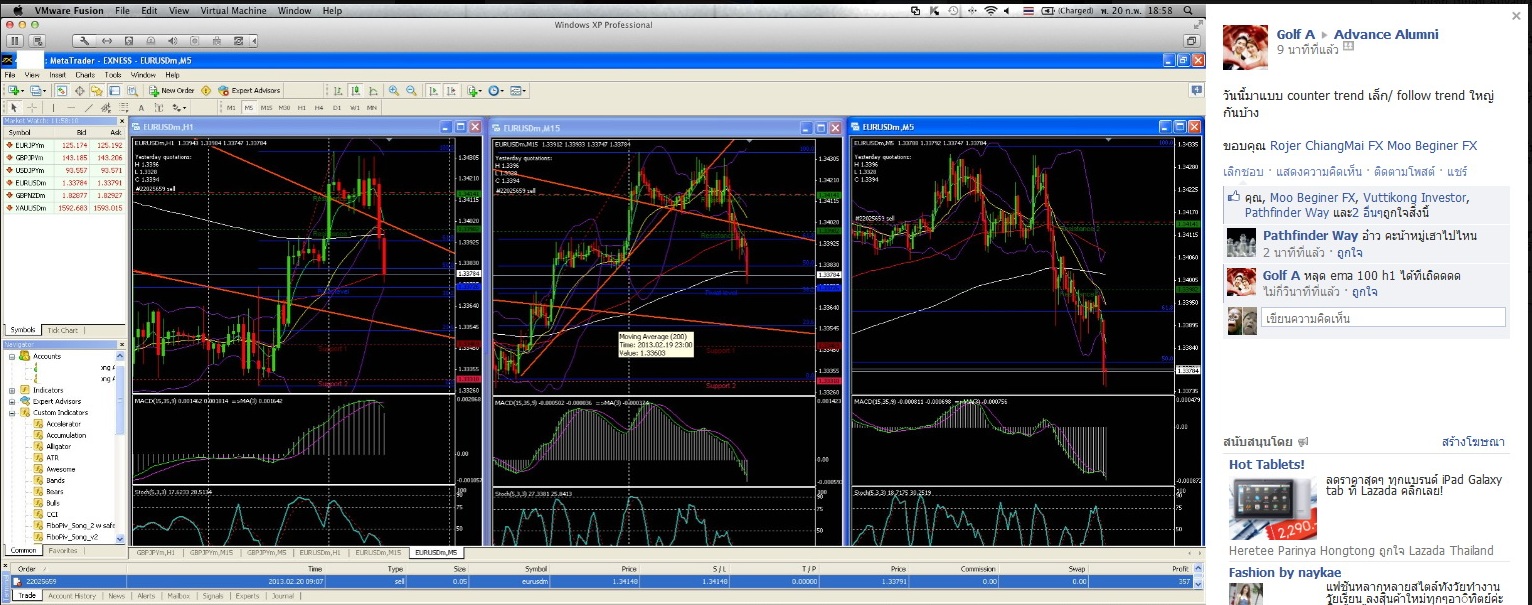This screenshot has width=1532, height=605.
Task: Expand the Indicators tree node
Action: tap(12, 390)
